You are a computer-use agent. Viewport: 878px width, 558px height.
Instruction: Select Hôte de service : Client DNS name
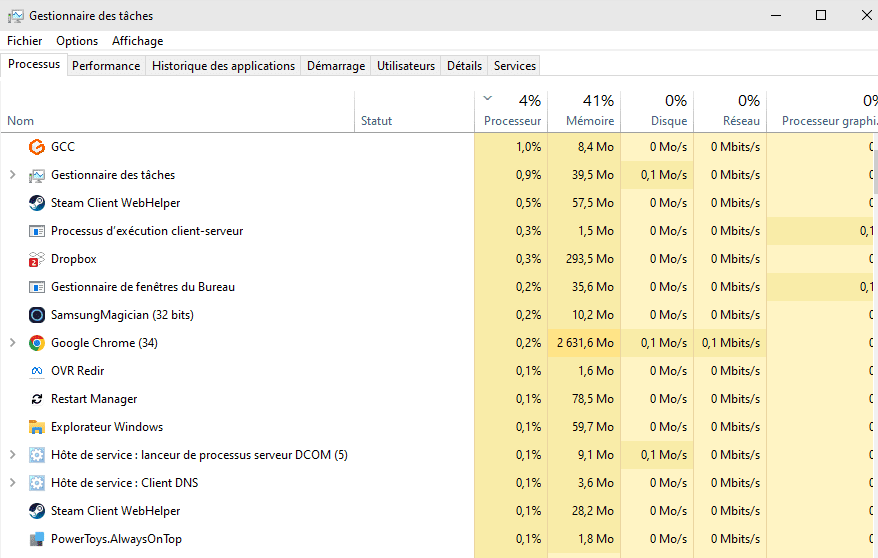124,482
